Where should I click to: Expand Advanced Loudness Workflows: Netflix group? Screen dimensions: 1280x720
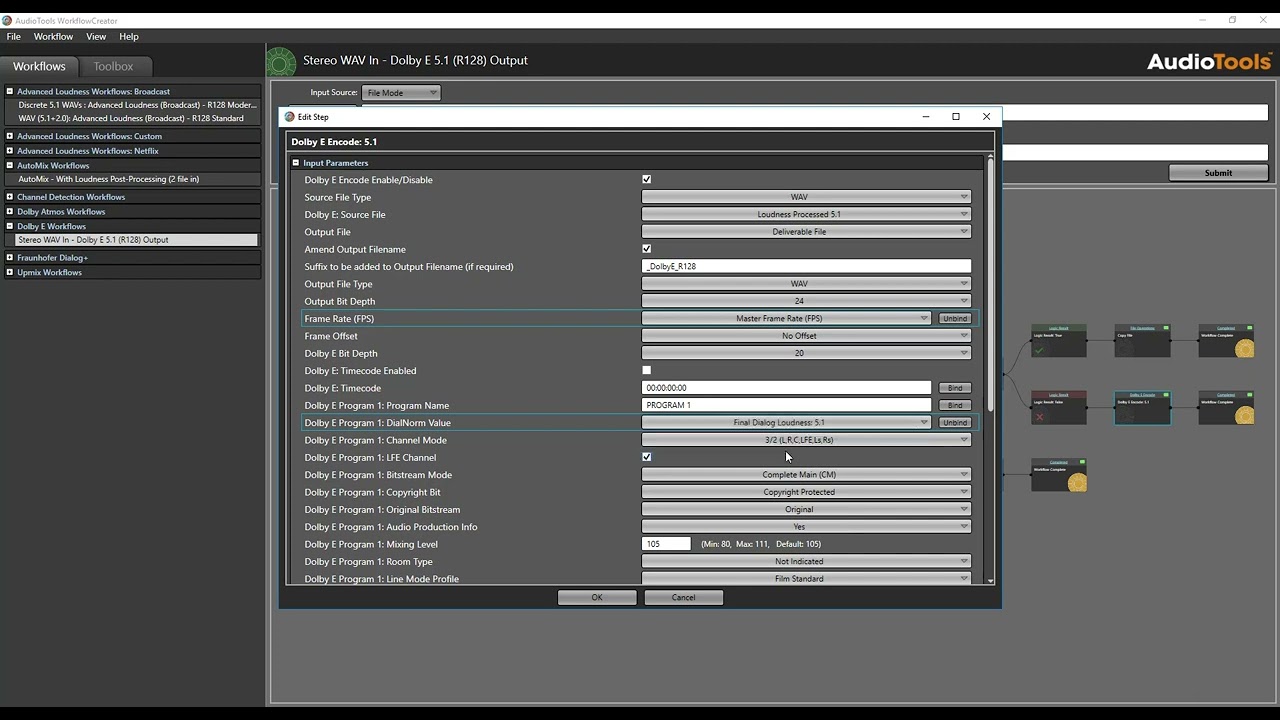click(x=10, y=151)
